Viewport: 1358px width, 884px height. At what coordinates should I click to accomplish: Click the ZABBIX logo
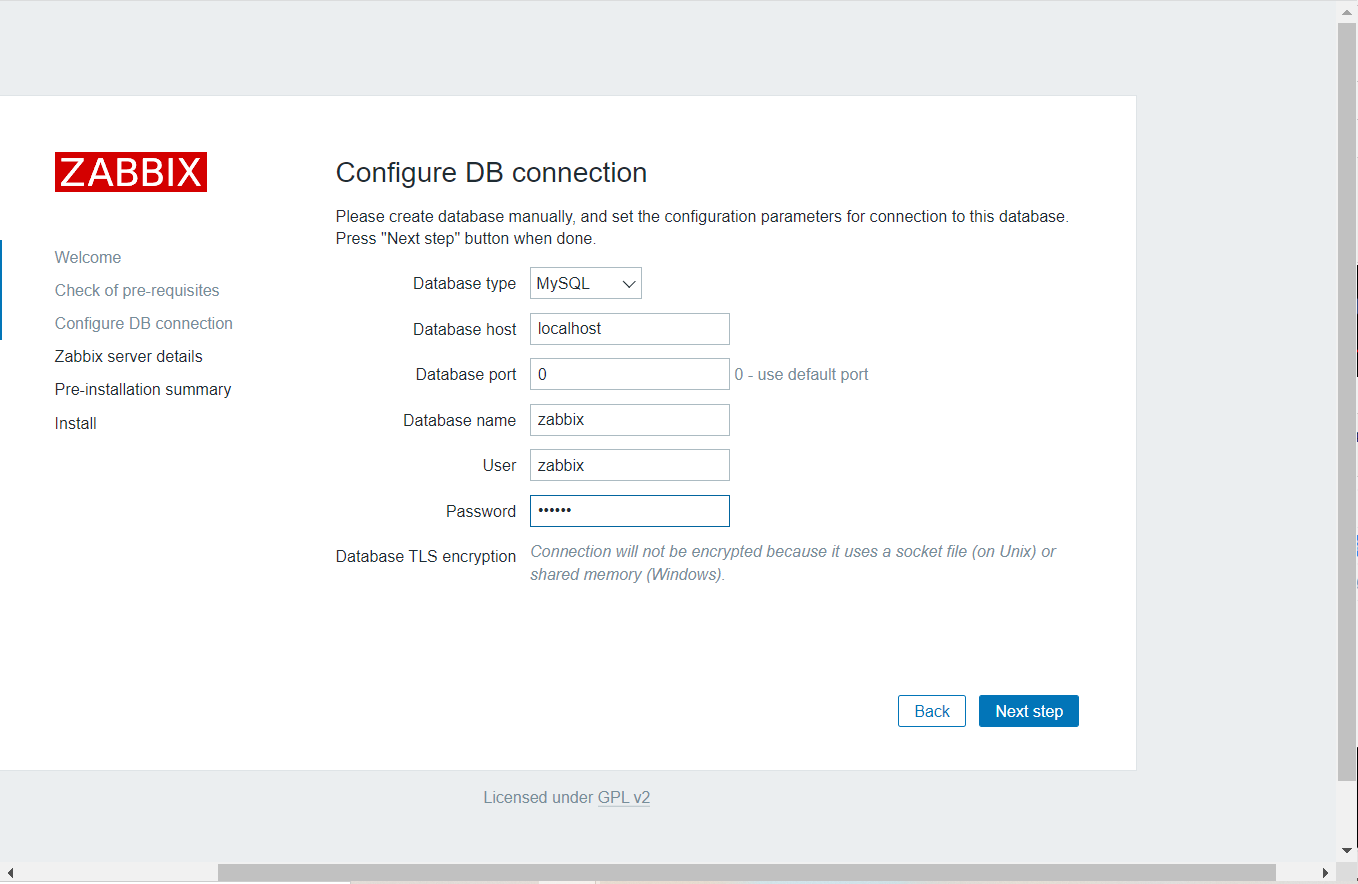(130, 172)
